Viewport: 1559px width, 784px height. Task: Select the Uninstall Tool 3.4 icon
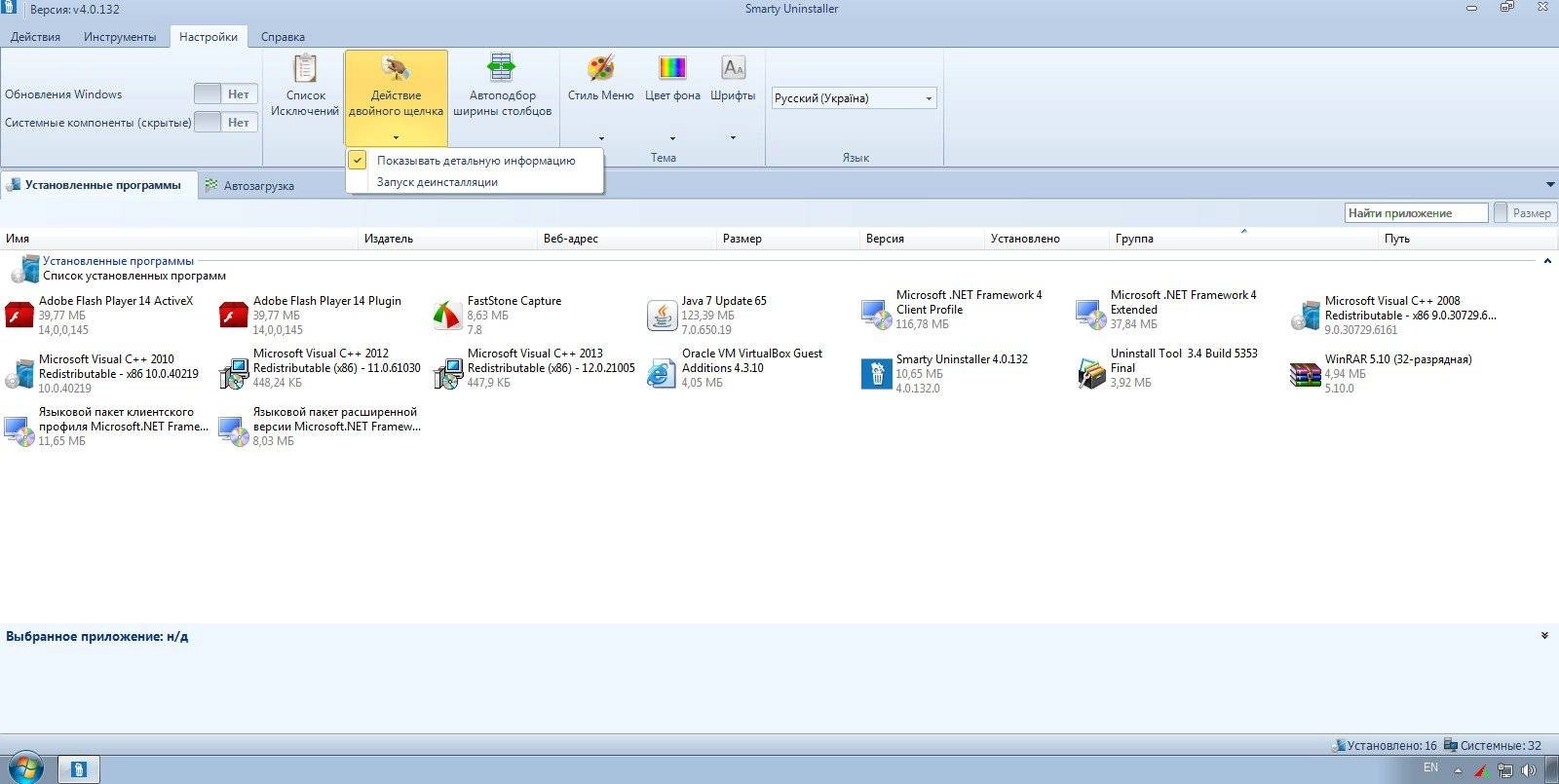pyautogui.click(x=1090, y=374)
